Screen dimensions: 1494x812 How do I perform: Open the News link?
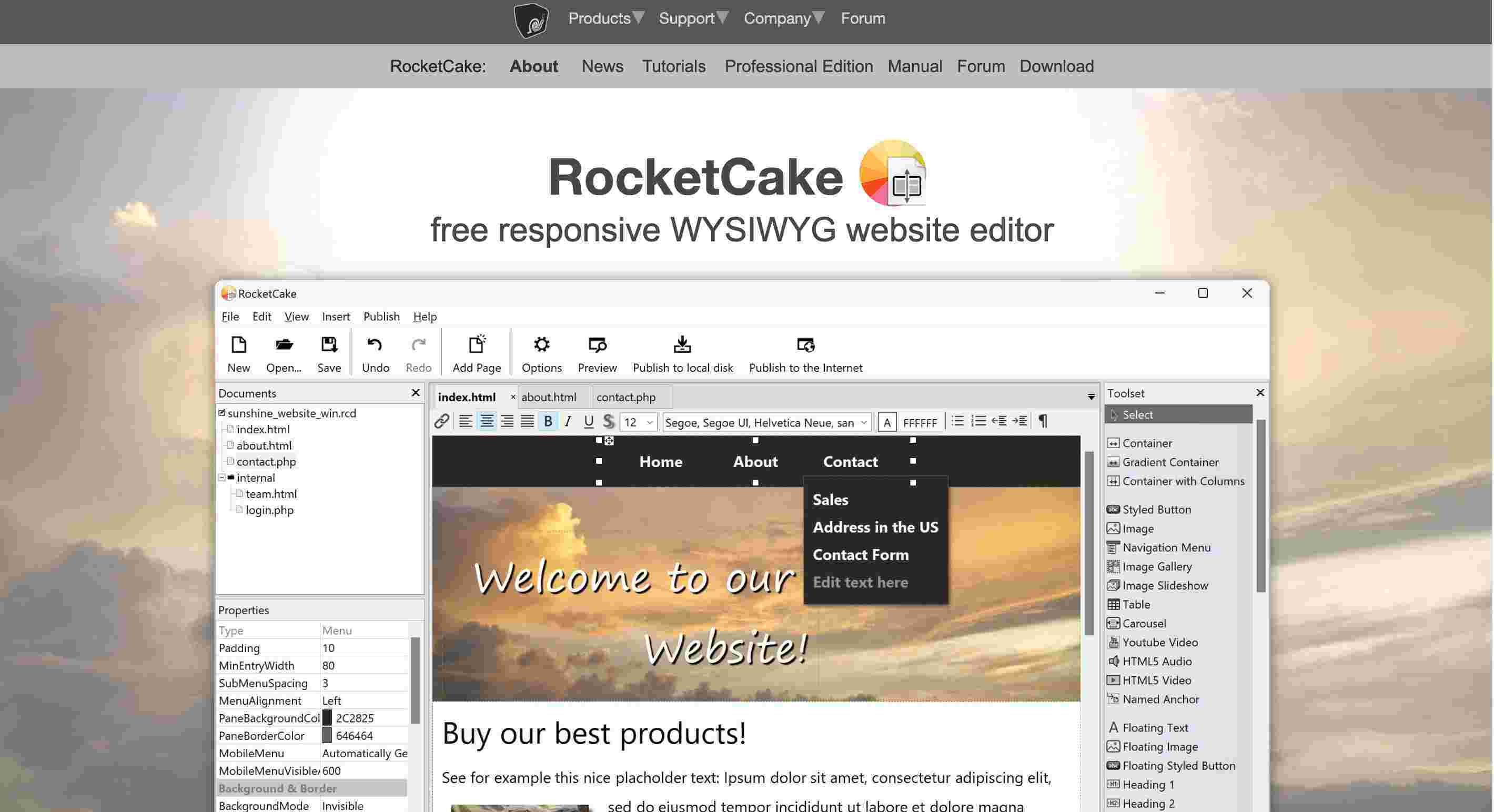[602, 66]
